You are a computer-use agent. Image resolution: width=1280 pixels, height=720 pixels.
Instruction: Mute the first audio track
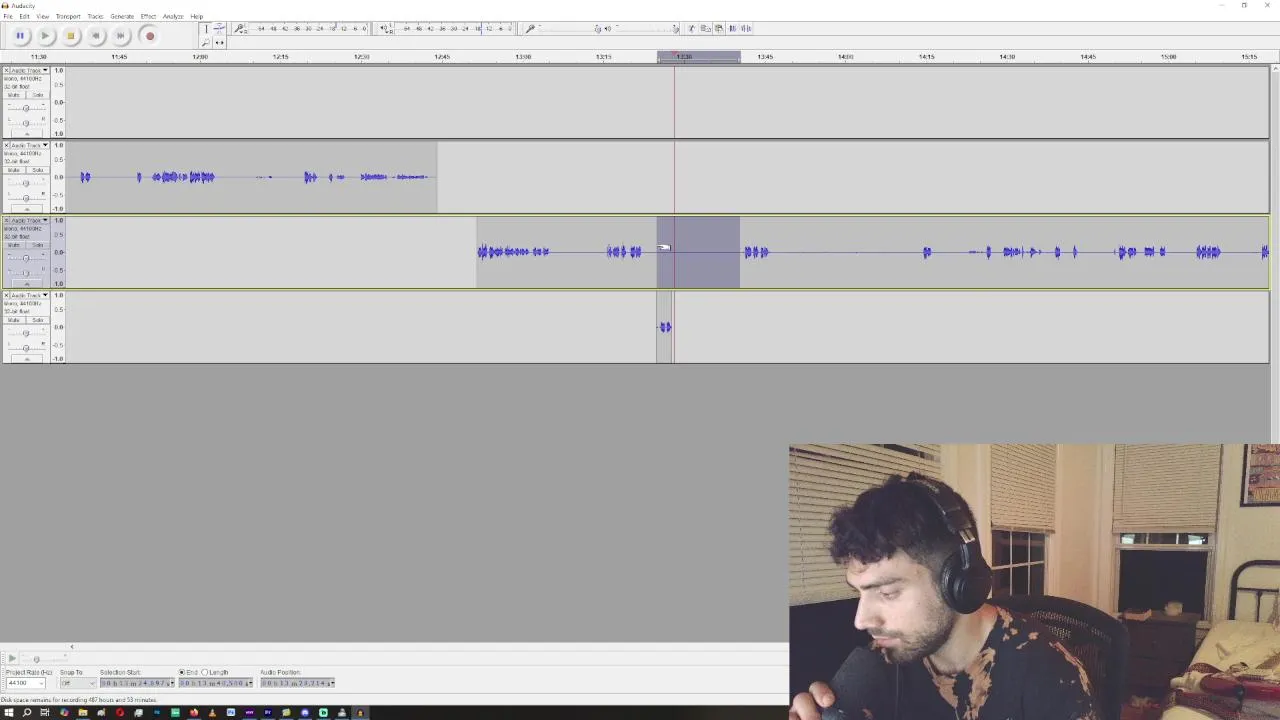tap(14, 95)
